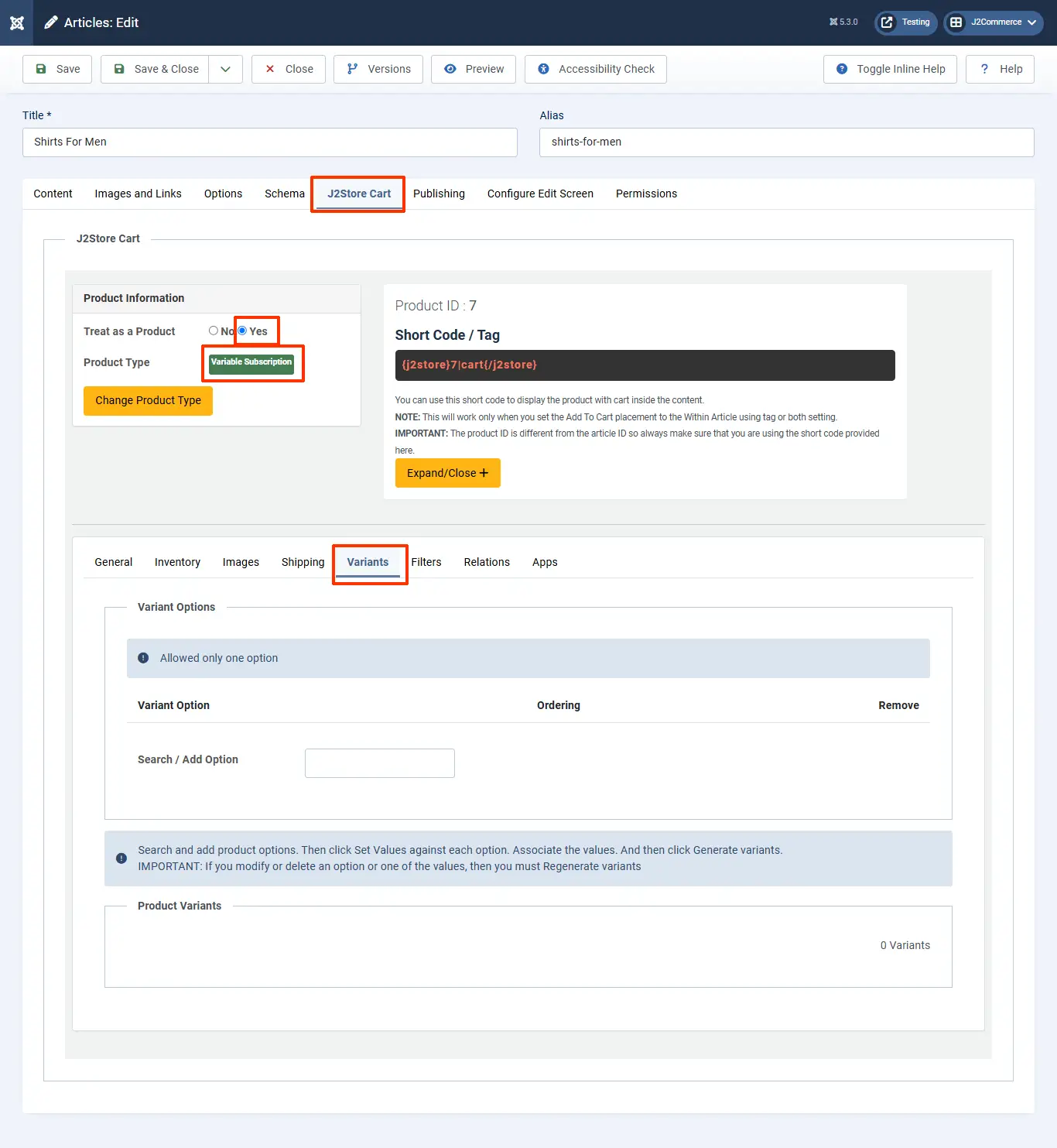Click the Alias input field

point(787,142)
